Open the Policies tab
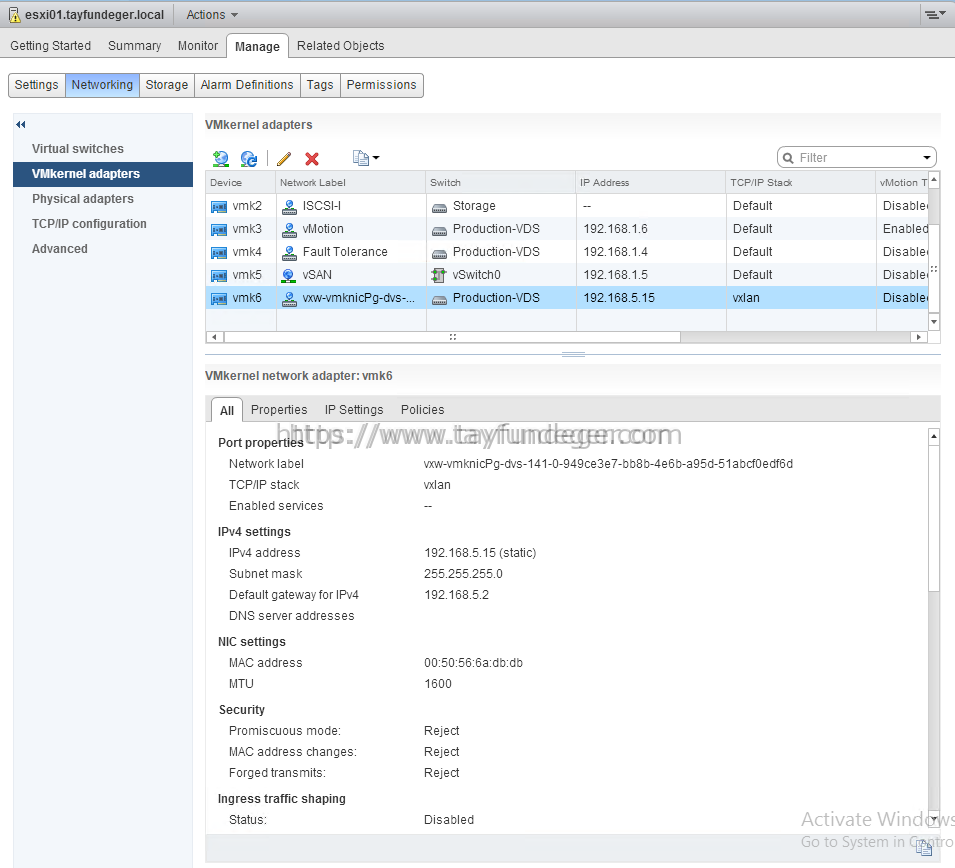Image resolution: width=955 pixels, height=868 pixels. (x=423, y=410)
